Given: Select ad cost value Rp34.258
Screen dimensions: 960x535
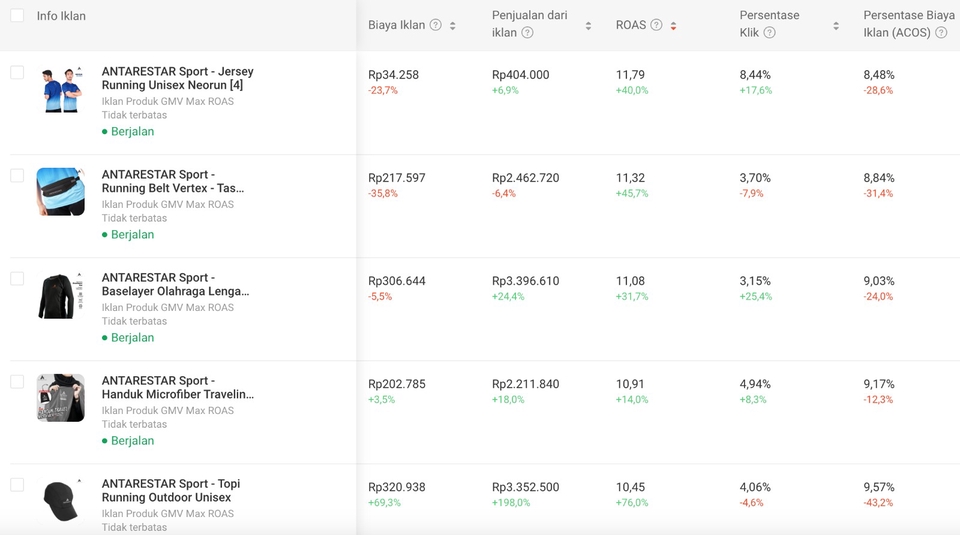Looking at the screenshot, I should pos(394,75).
